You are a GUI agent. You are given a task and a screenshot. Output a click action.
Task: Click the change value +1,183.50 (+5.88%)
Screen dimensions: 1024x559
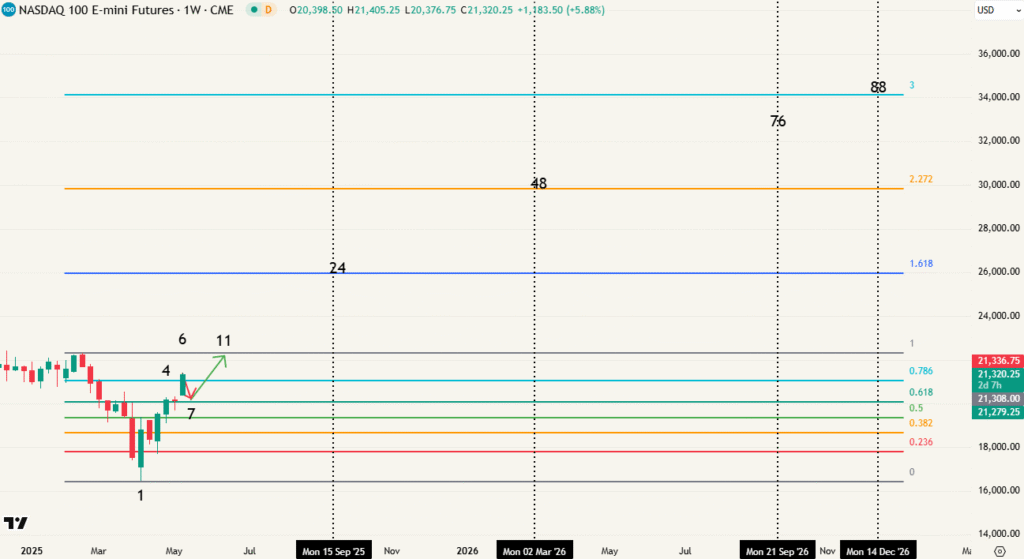pyautogui.click(x=560, y=10)
